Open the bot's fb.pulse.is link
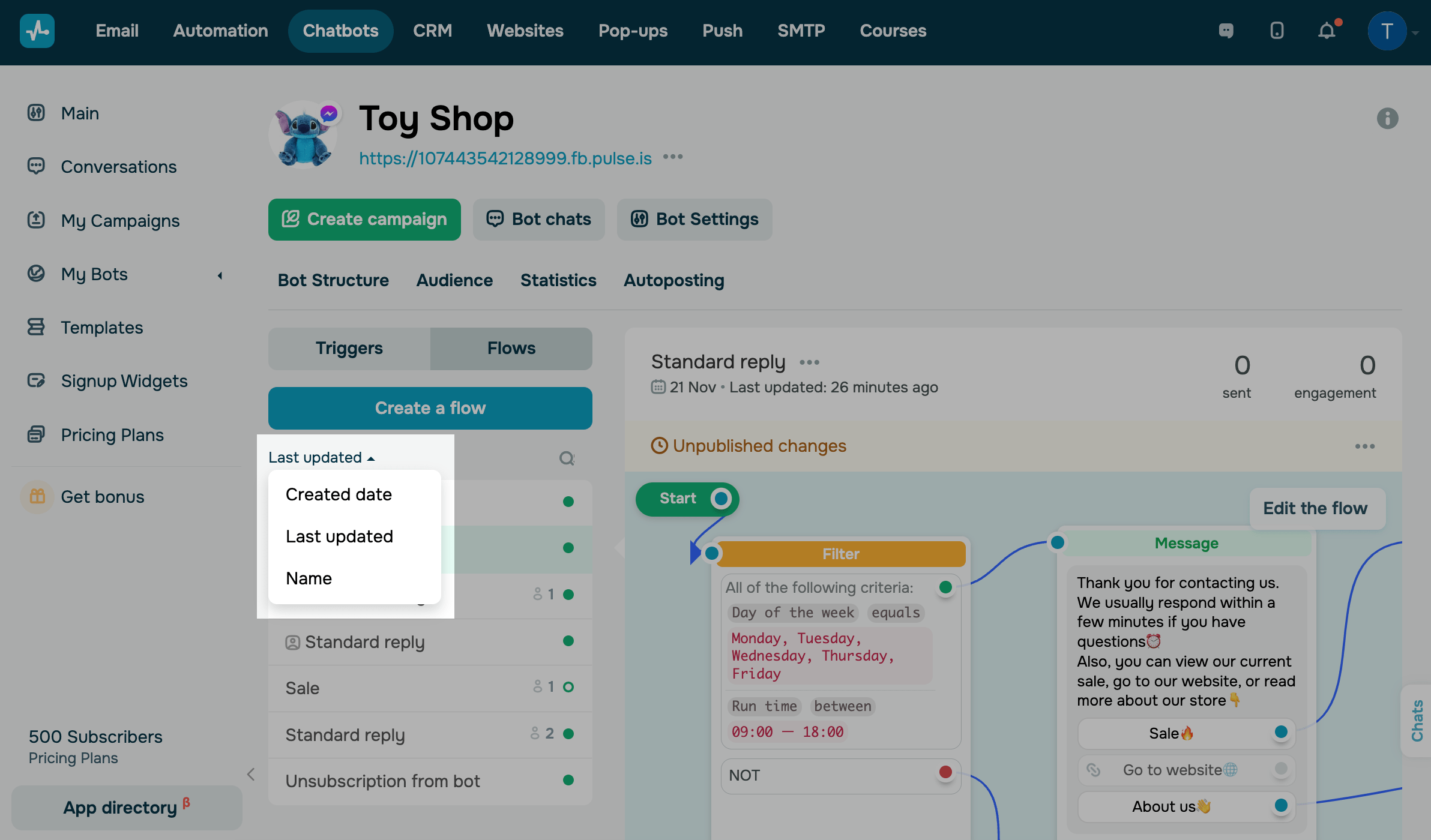 pos(505,158)
